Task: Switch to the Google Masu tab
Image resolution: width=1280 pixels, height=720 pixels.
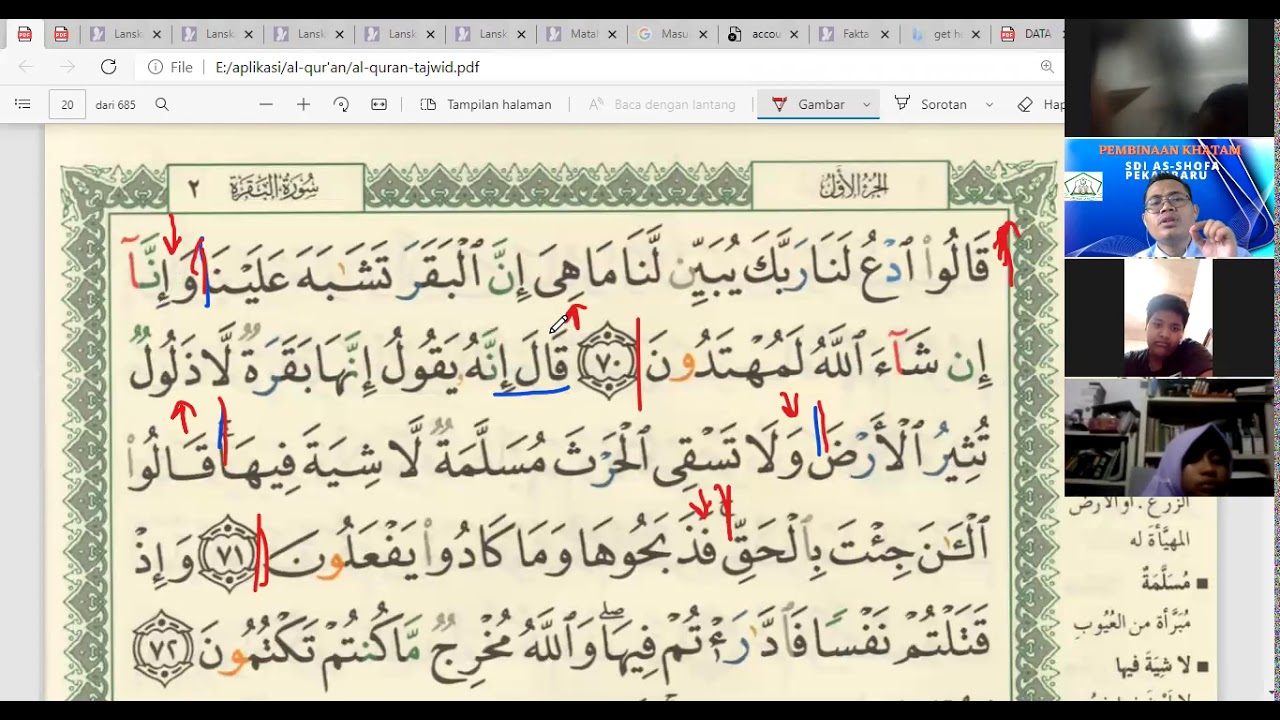Action: point(673,34)
